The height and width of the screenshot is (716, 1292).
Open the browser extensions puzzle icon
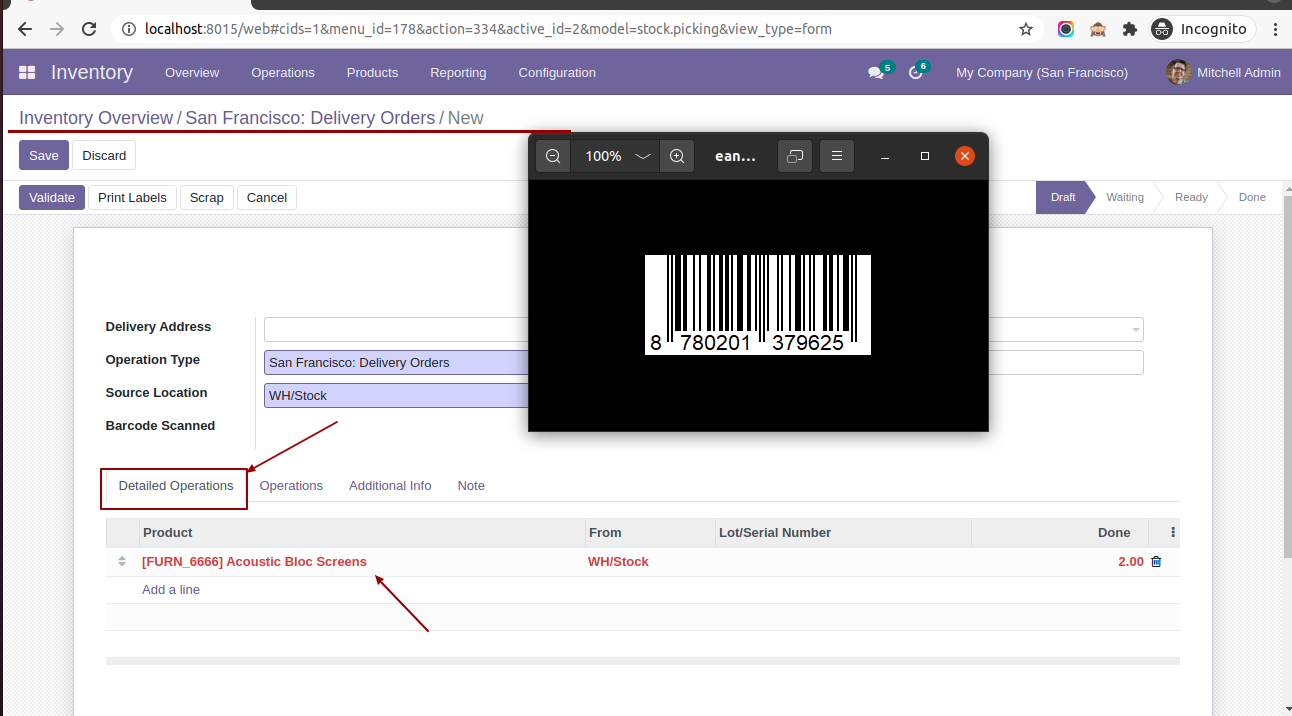click(1130, 29)
